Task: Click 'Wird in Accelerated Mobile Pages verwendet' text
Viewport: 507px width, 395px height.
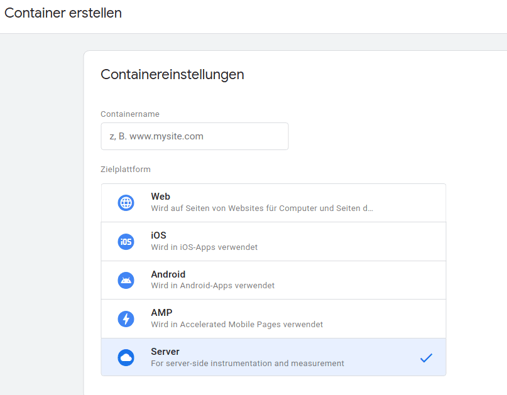Action: (x=237, y=324)
